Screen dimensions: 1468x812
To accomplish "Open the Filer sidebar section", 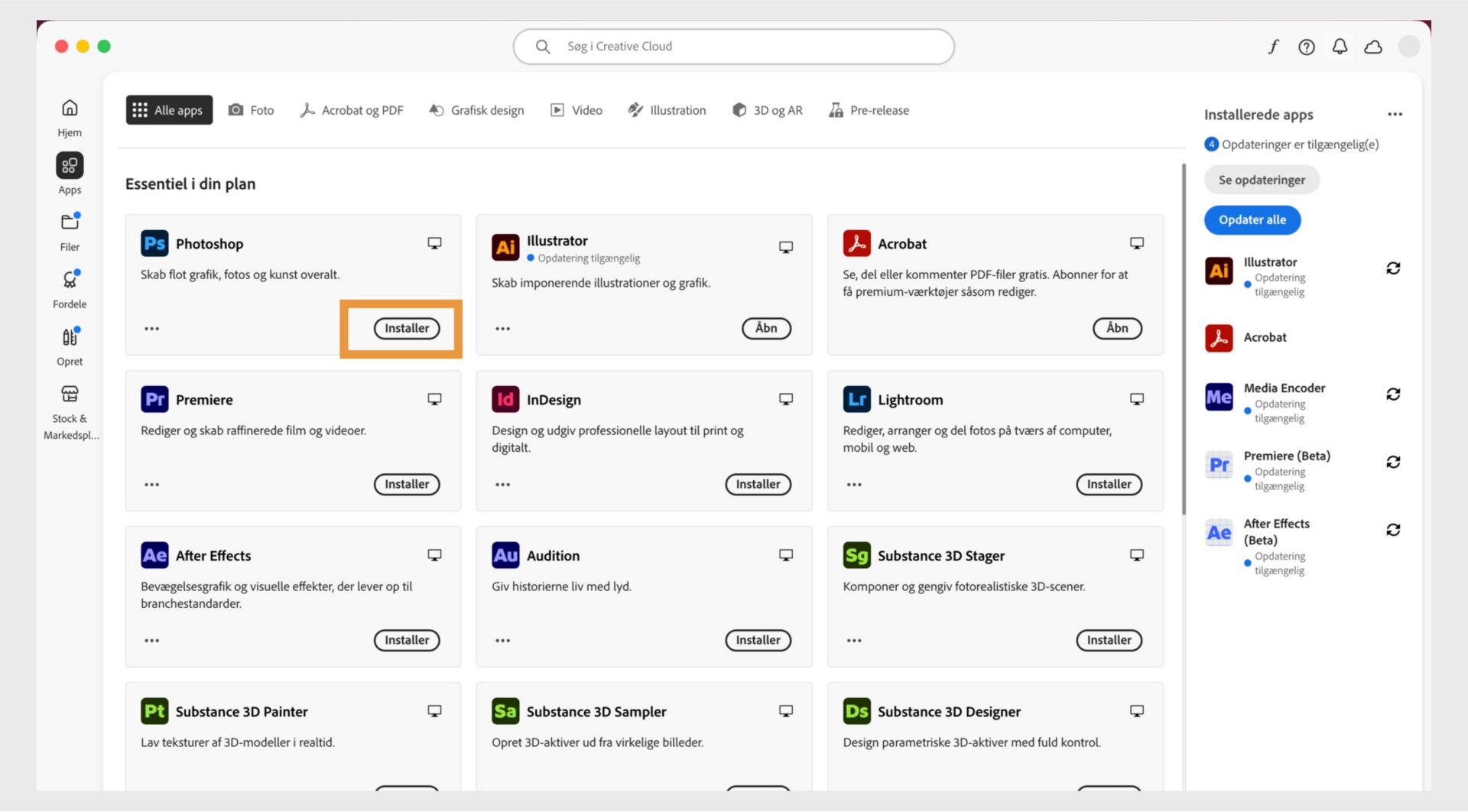I will click(70, 222).
